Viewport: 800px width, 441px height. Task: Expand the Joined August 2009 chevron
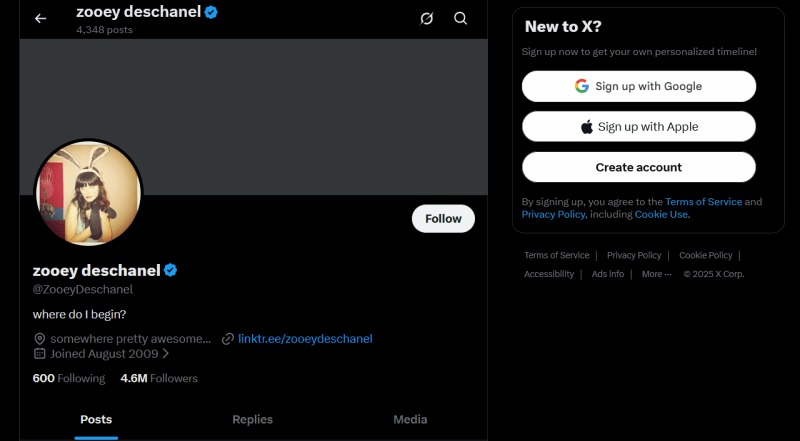tap(165, 353)
